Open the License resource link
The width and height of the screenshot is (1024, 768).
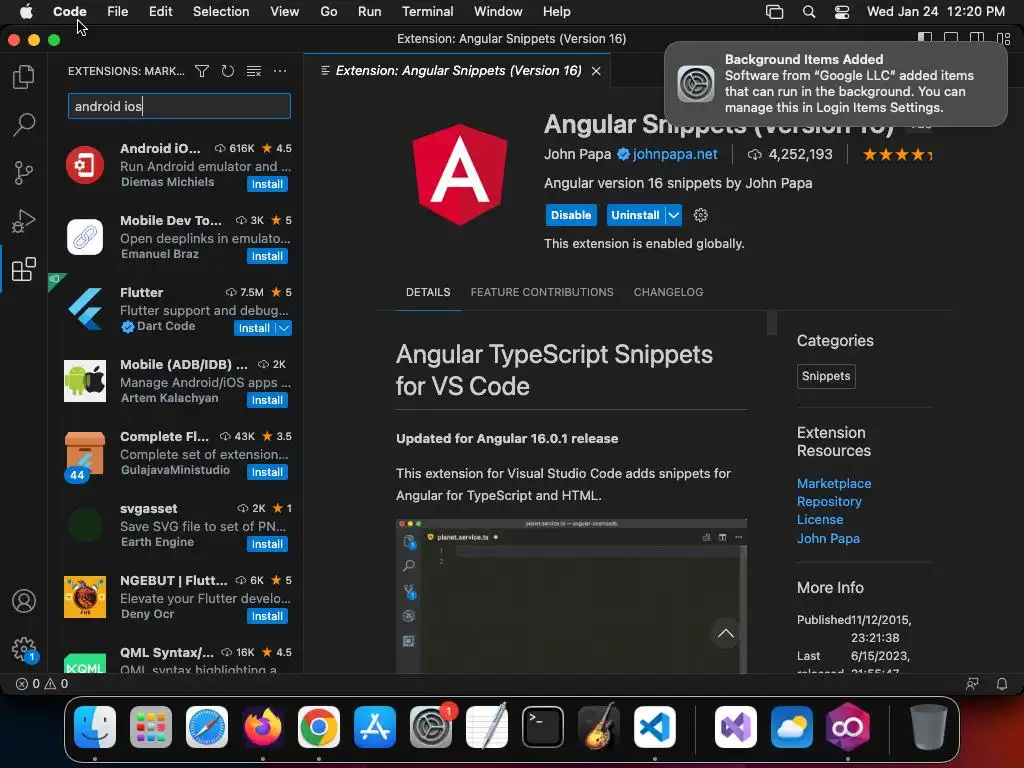click(820, 520)
